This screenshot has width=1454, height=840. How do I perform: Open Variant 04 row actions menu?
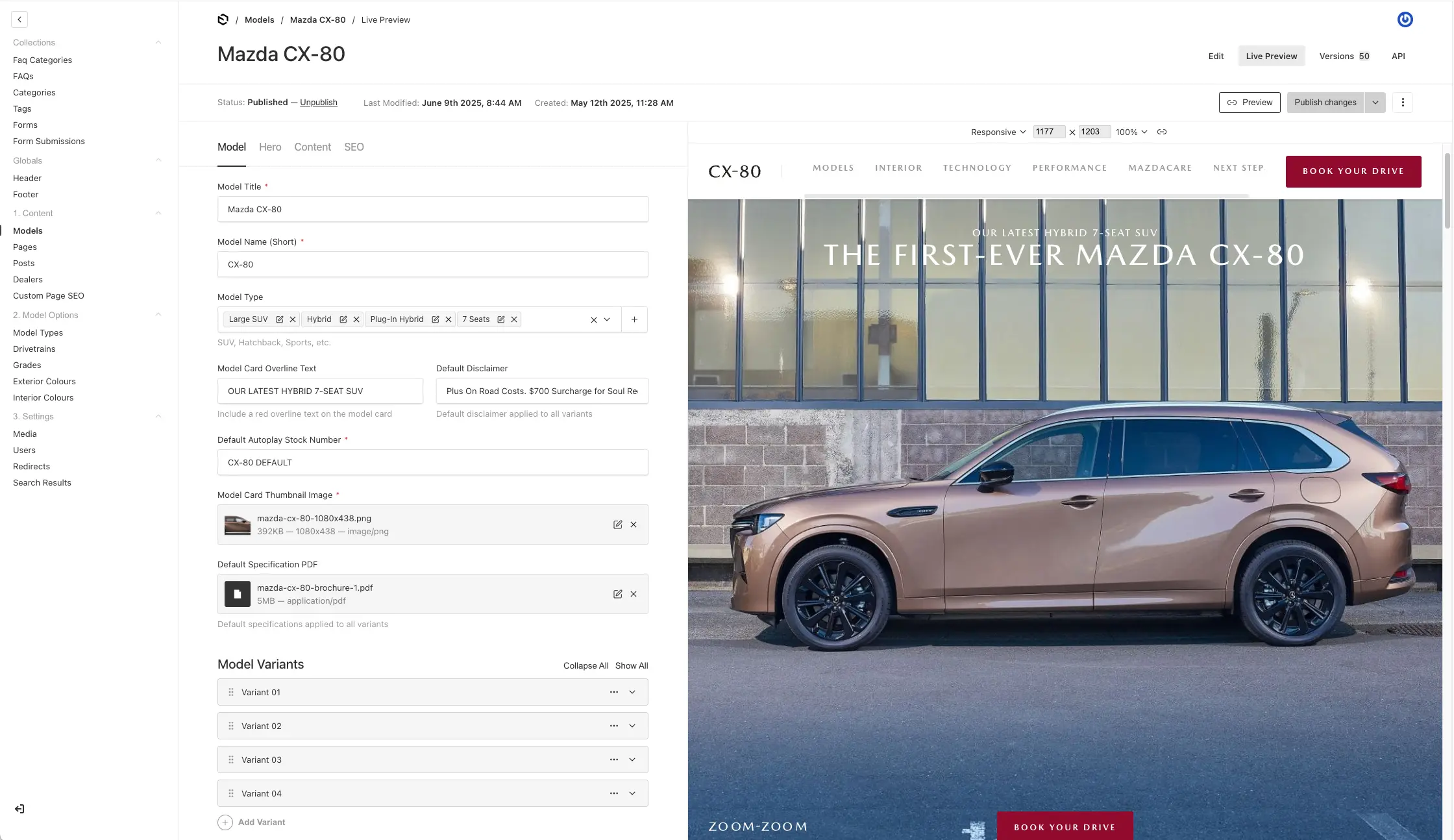614,793
